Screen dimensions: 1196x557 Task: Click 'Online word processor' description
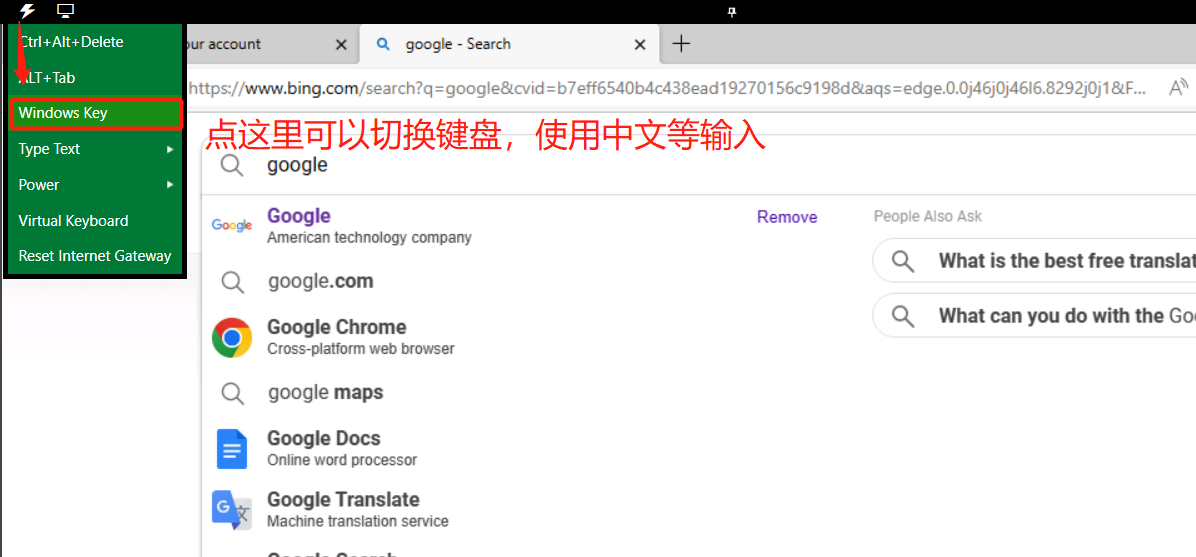[x=342, y=460]
